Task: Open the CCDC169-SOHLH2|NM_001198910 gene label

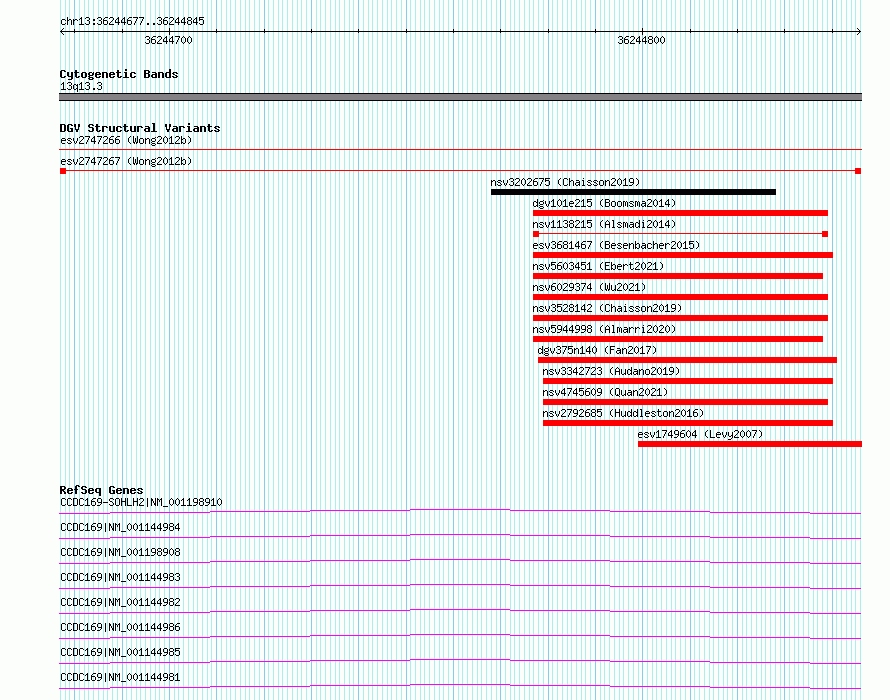Action: 141,502
